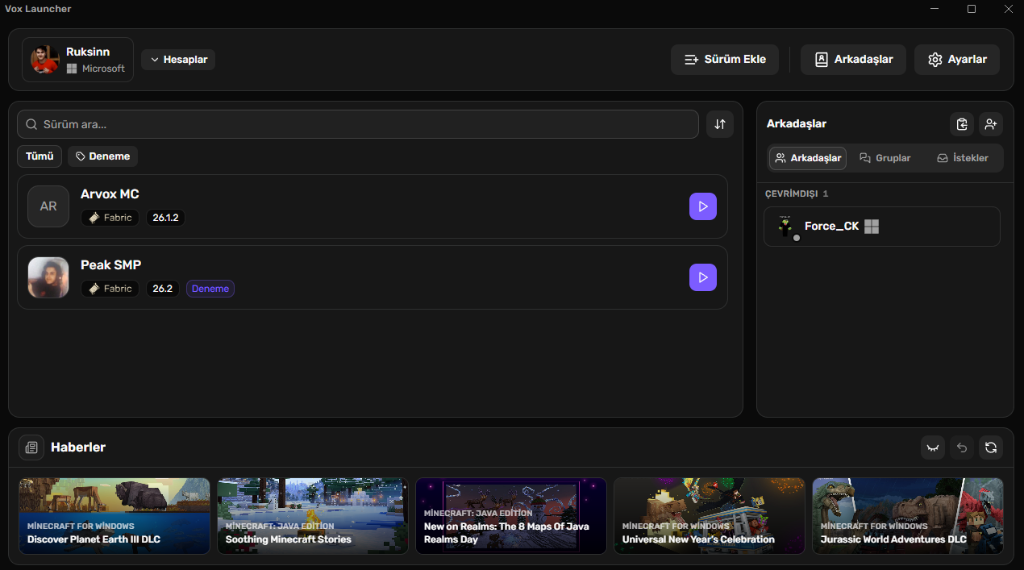
Task: Click the newspaper icon beside Haberler
Action: [x=31, y=447]
